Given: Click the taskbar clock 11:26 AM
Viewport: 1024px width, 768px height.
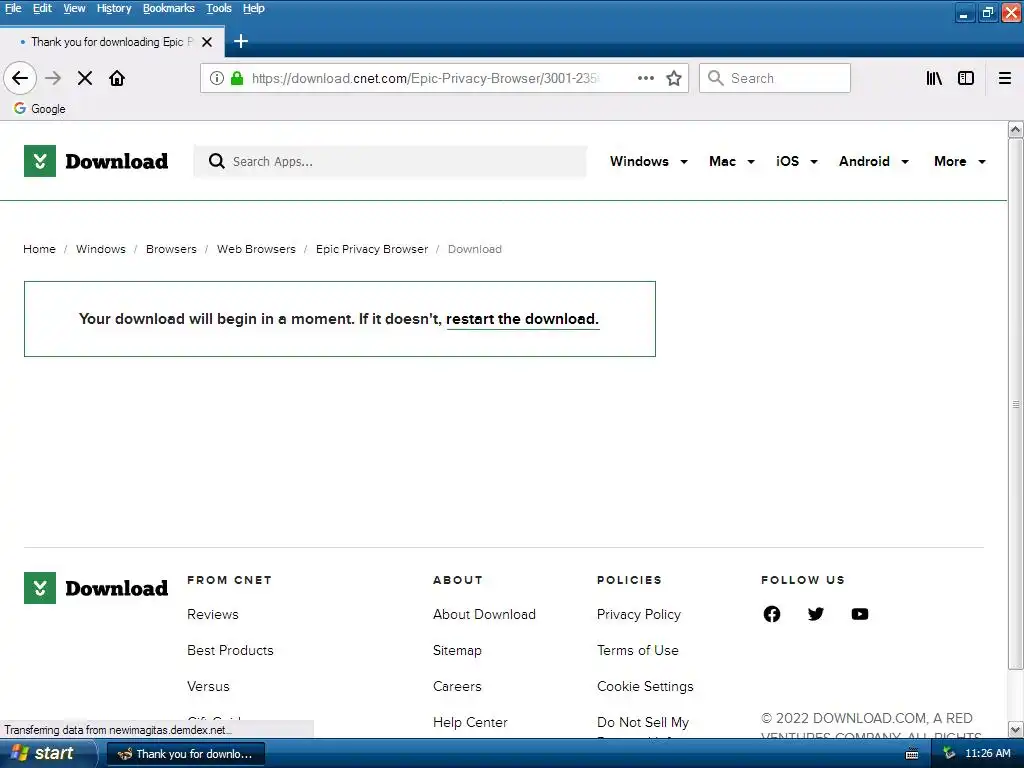Looking at the screenshot, I should click(x=987, y=754).
